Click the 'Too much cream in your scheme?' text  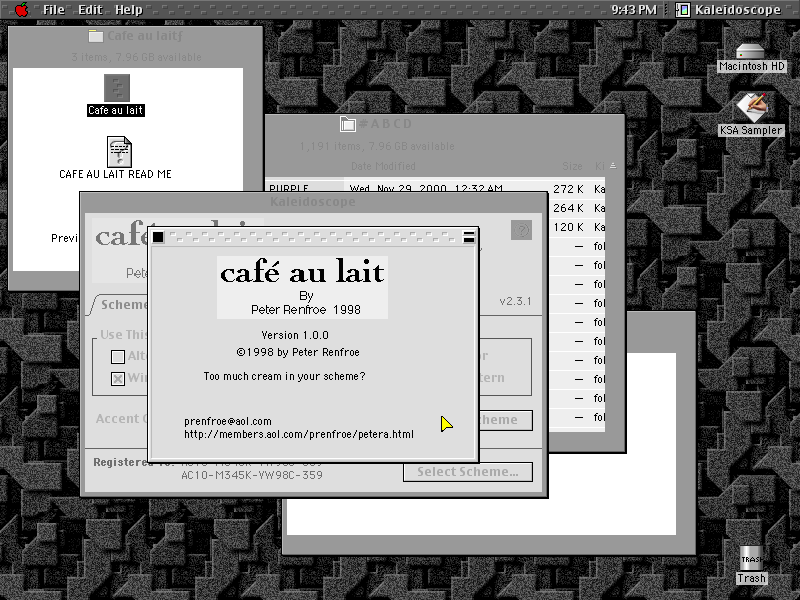coord(284,377)
